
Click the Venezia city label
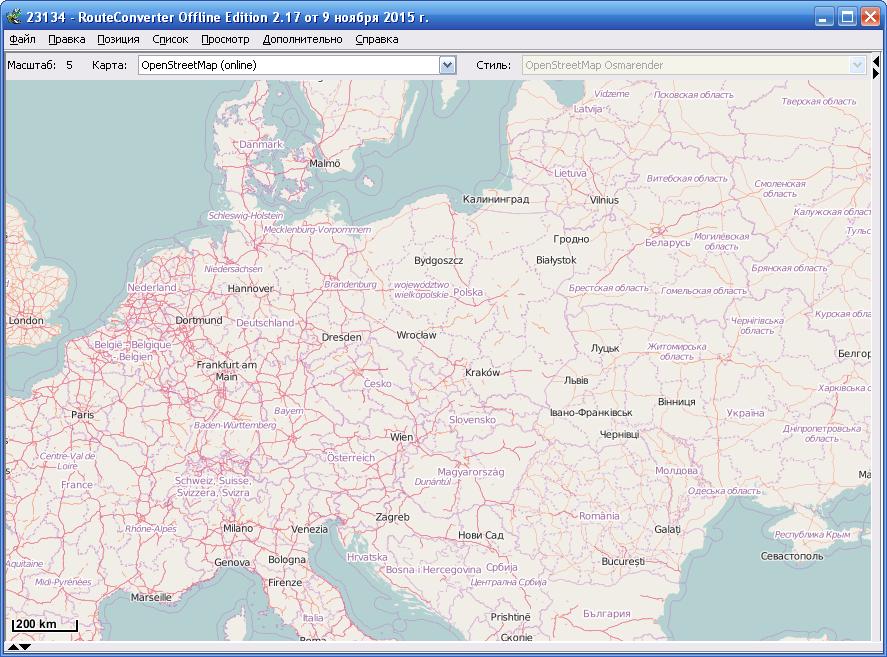pyautogui.click(x=309, y=530)
